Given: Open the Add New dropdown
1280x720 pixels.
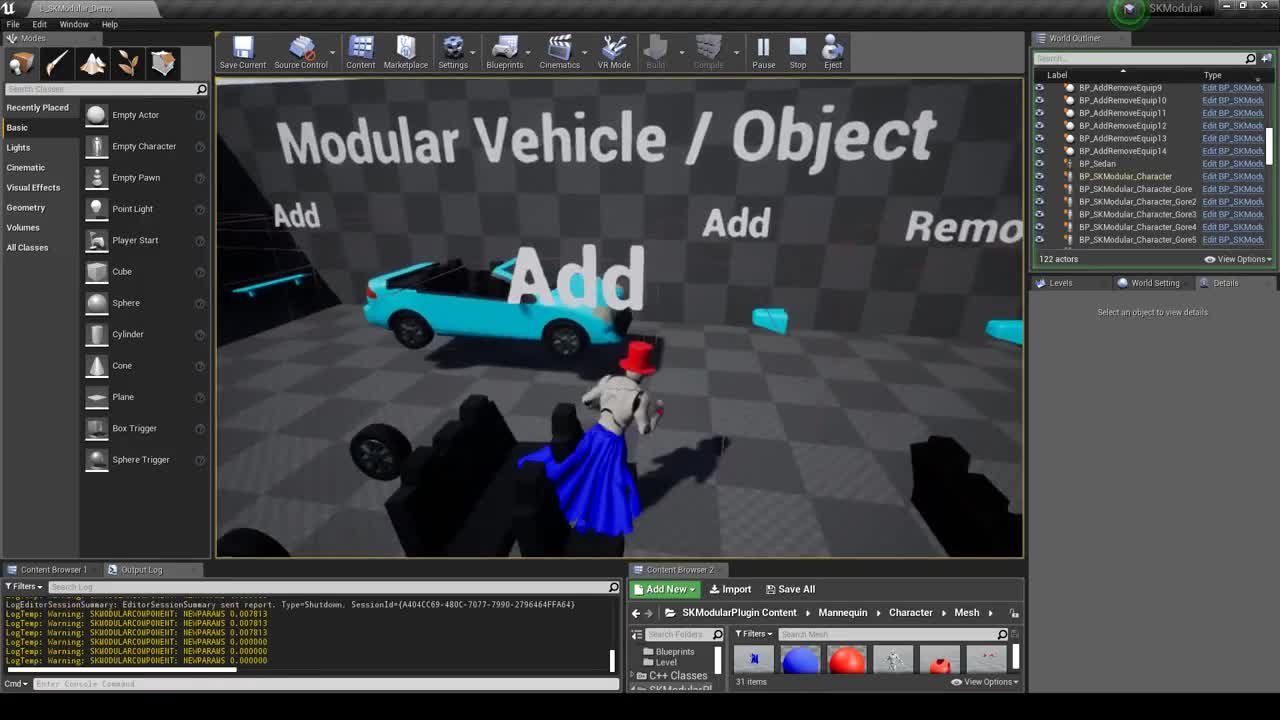Looking at the screenshot, I should 663,589.
